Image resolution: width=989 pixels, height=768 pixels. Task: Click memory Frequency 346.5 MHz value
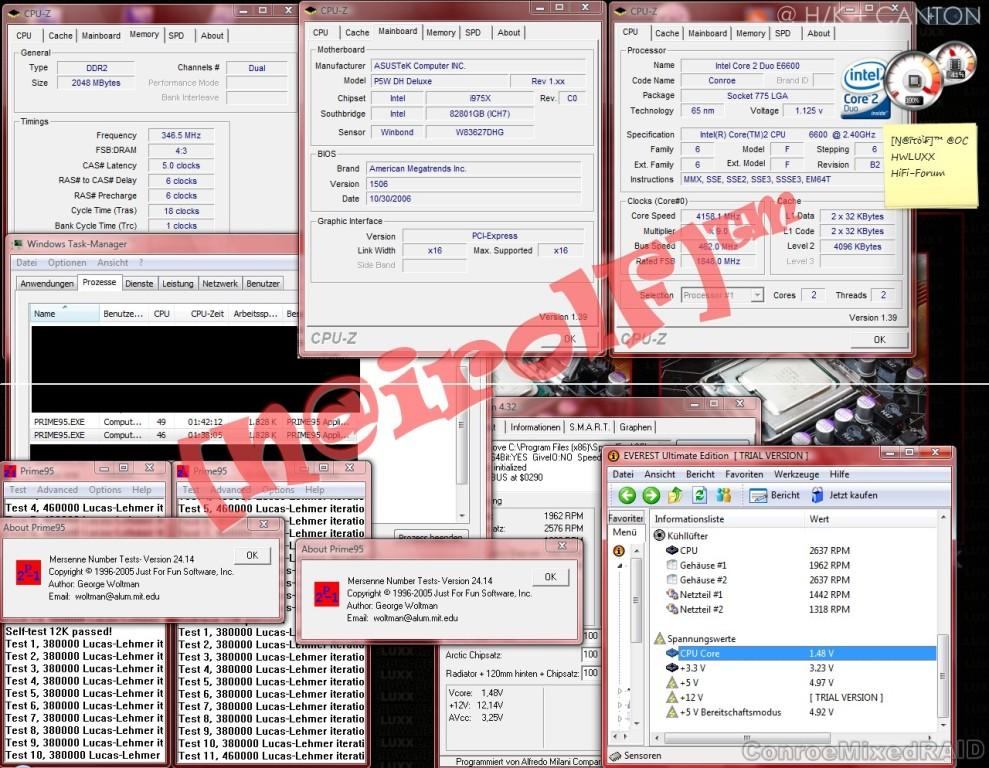pos(181,135)
